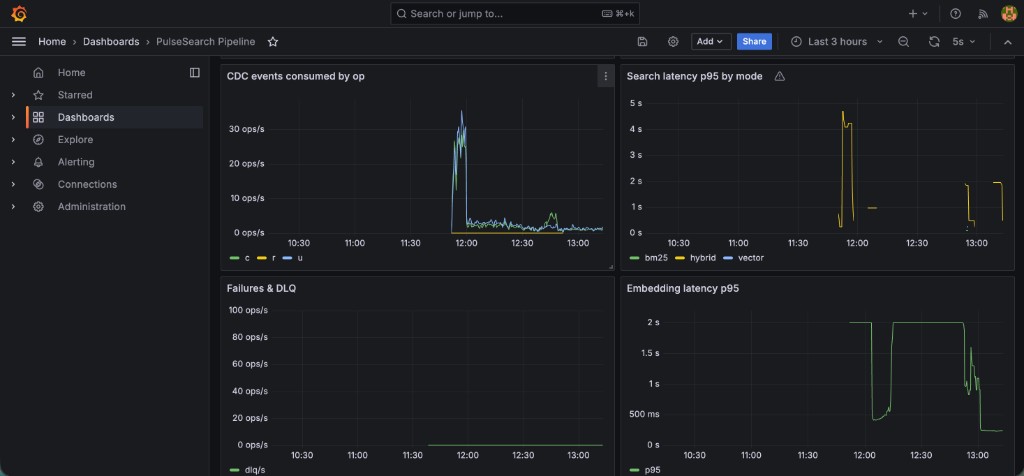Click Dashboards breadcrumb link
This screenshot has height=476, width=1024.
pyautogui.click(x=111, y=42)
